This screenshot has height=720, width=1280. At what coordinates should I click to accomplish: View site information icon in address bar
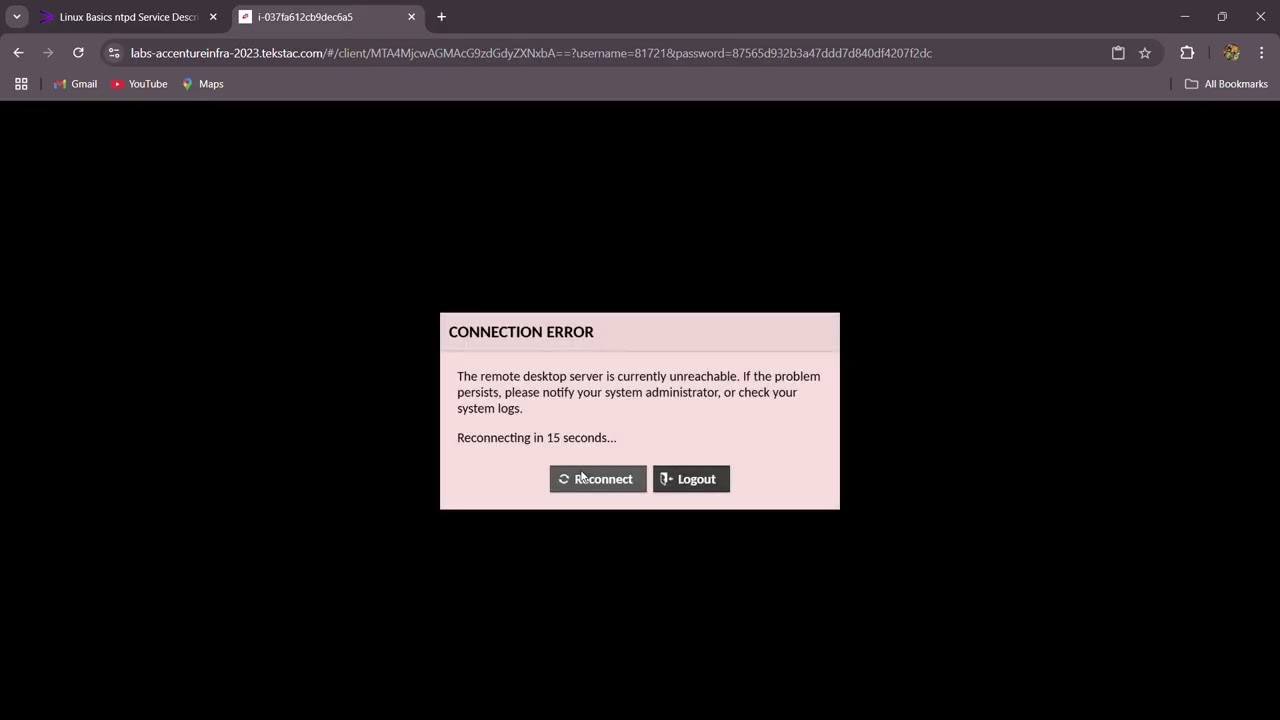tap(114, 53)
